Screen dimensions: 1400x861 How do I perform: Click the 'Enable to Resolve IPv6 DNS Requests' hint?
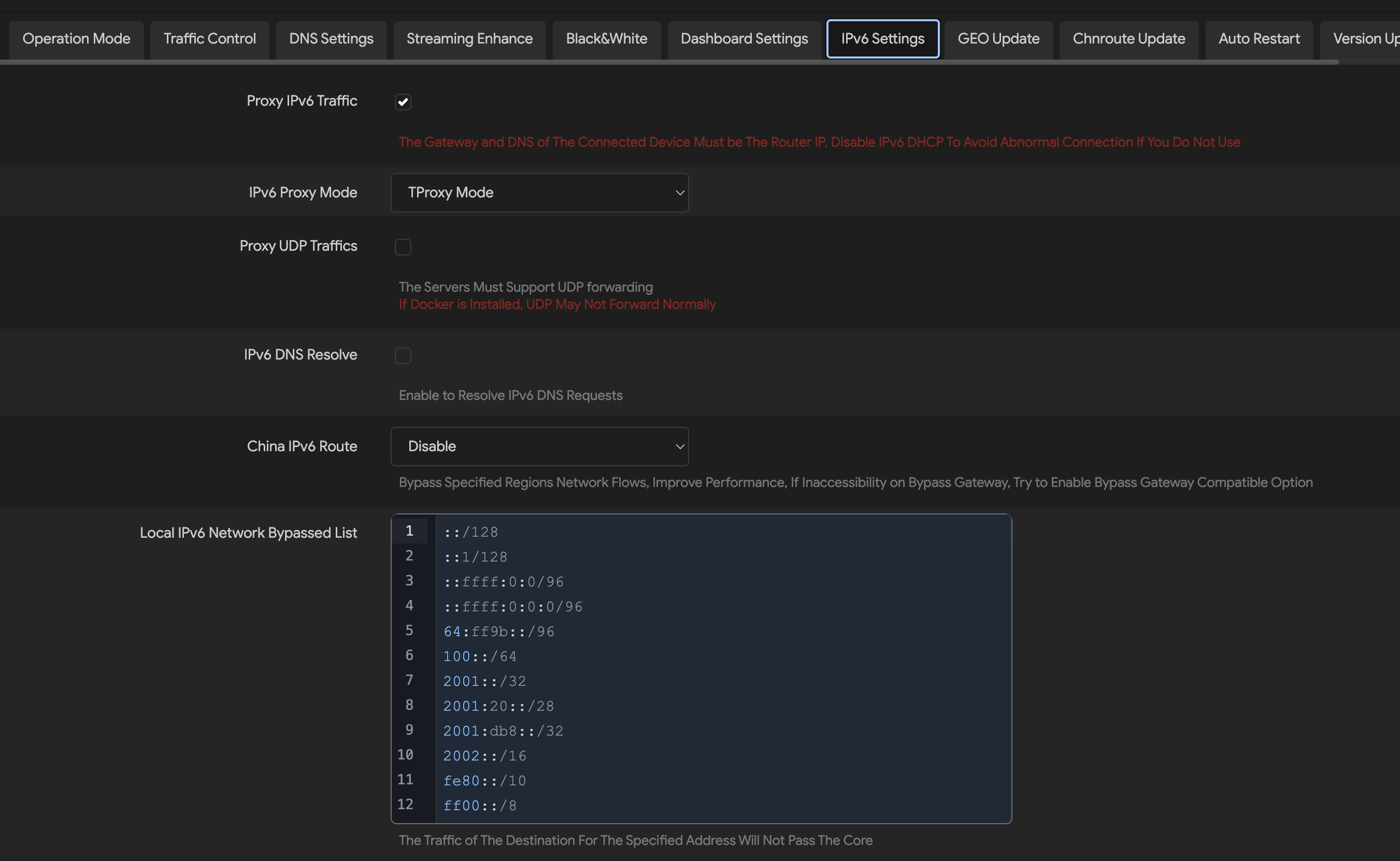click(510, 396)
